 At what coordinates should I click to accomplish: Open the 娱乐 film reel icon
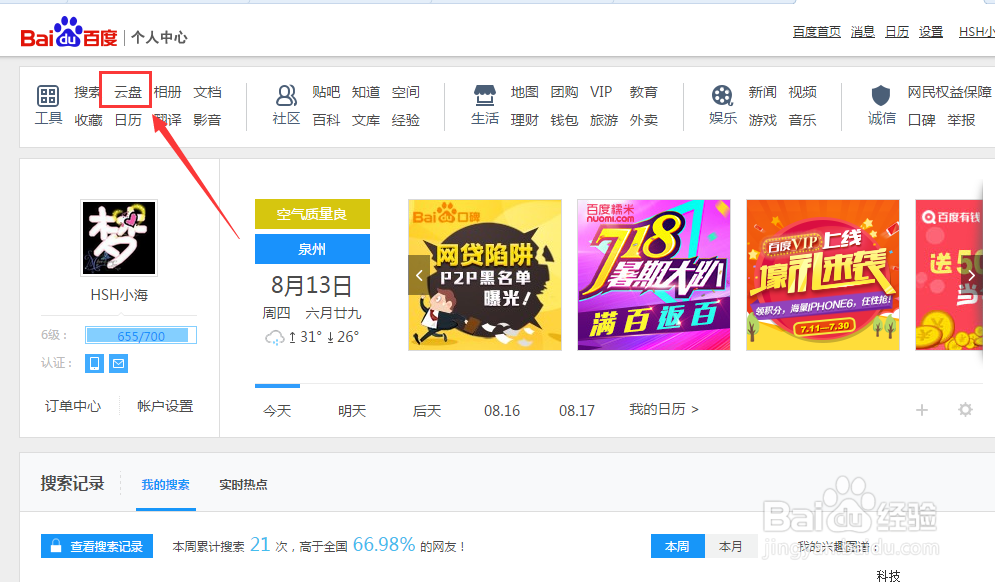(722, 96)
